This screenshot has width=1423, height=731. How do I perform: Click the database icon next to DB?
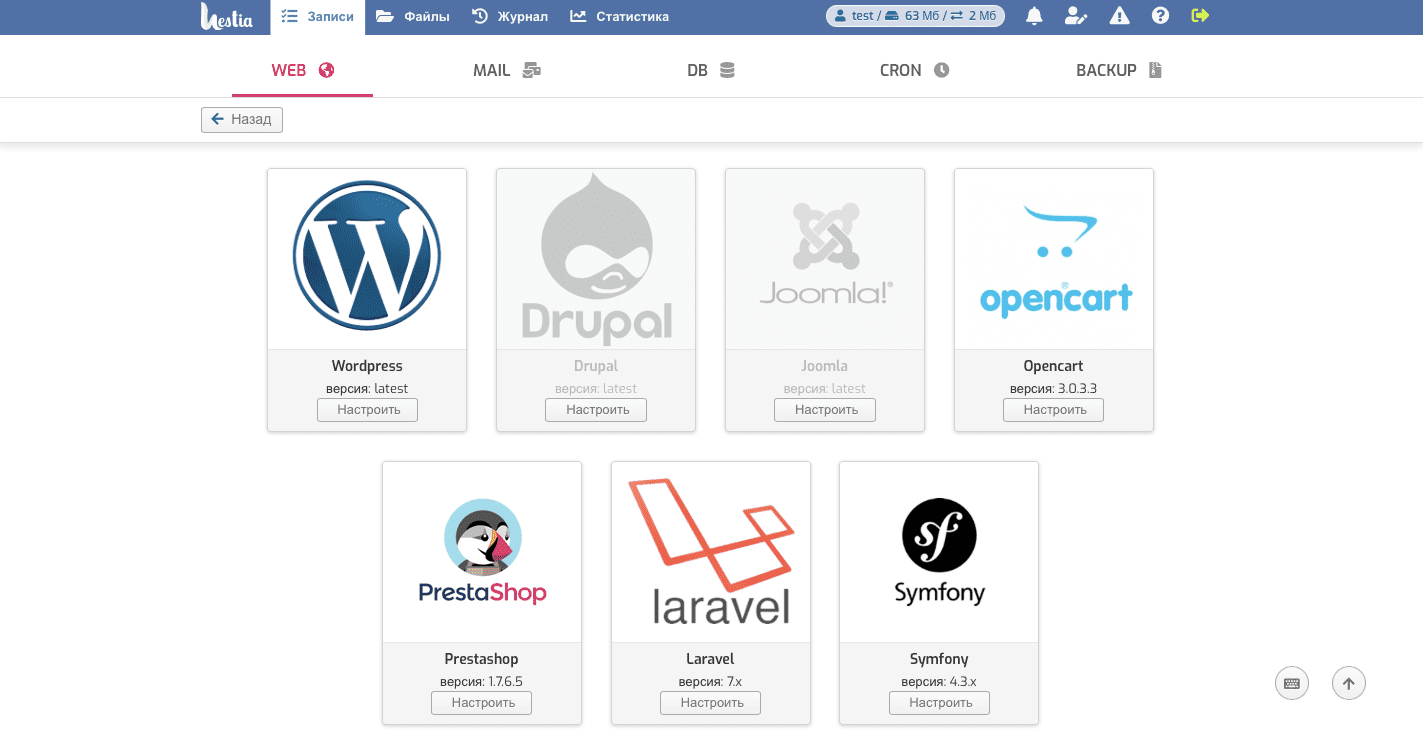coord(727,70)
